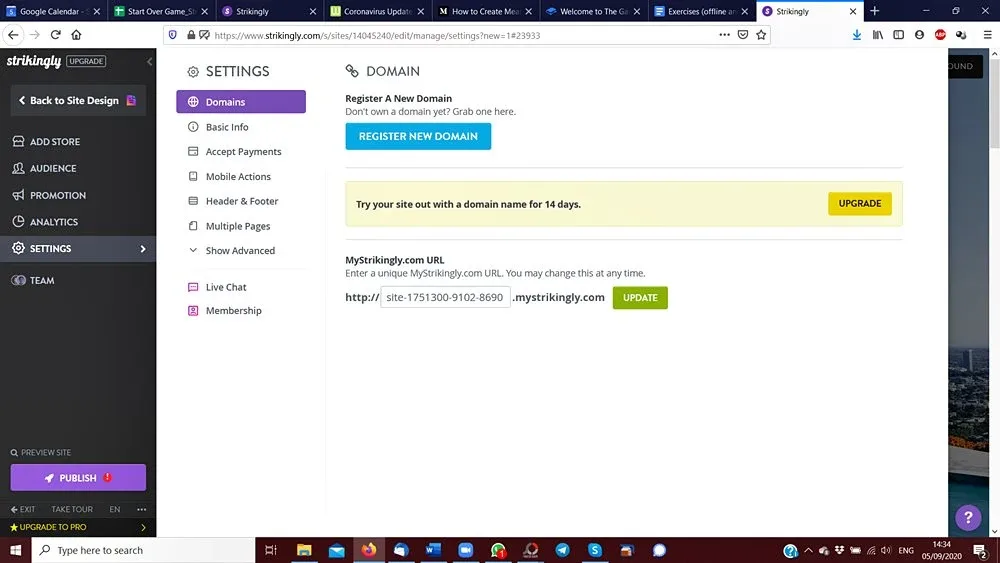Viewport: 1000px width, 563px height.
Task: Click the Adblock Plus extension icon
Action: coord(940,35)
